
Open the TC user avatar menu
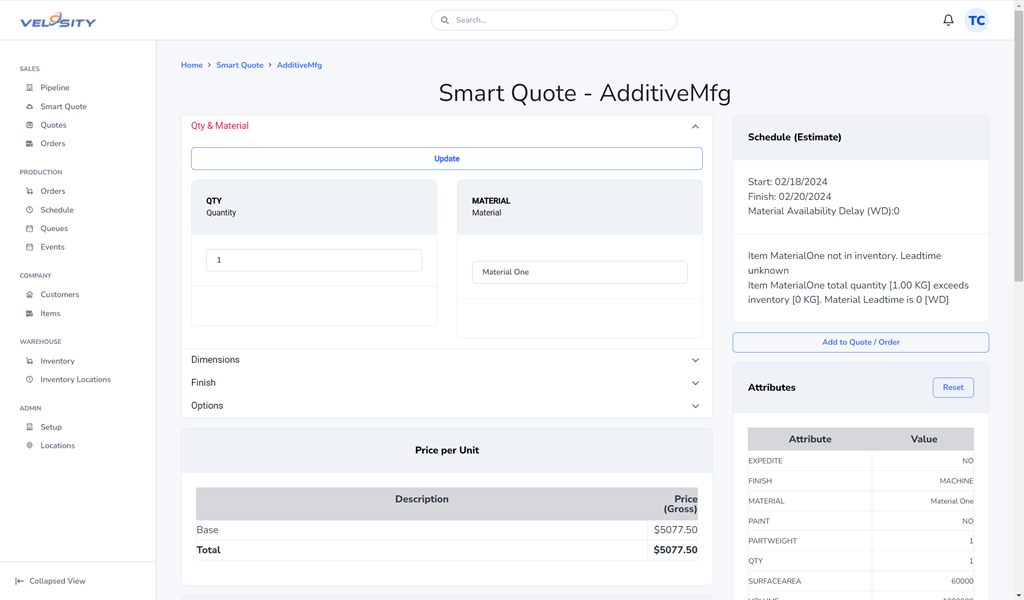click(x=976, y=20)
